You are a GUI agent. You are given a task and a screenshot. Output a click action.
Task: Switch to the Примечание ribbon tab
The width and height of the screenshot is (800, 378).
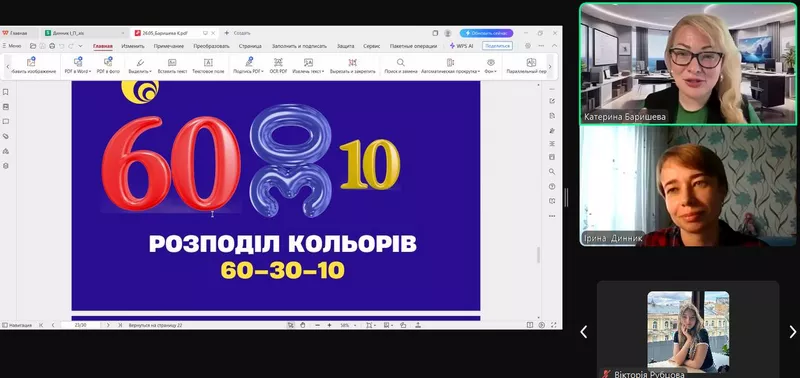click(x=169, y=46)
